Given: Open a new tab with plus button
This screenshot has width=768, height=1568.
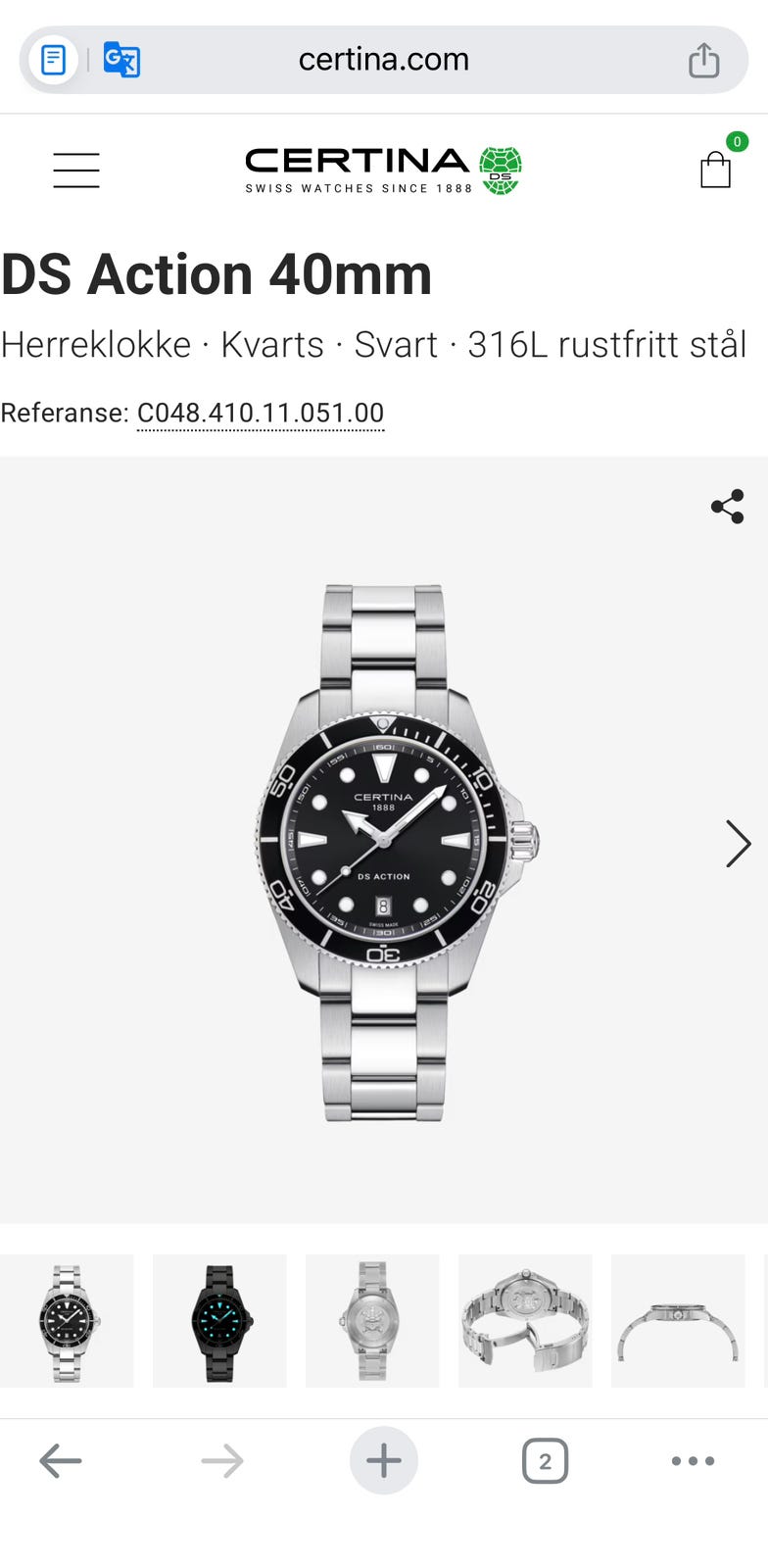Looking at the screenshot, I should (383, 1460).
